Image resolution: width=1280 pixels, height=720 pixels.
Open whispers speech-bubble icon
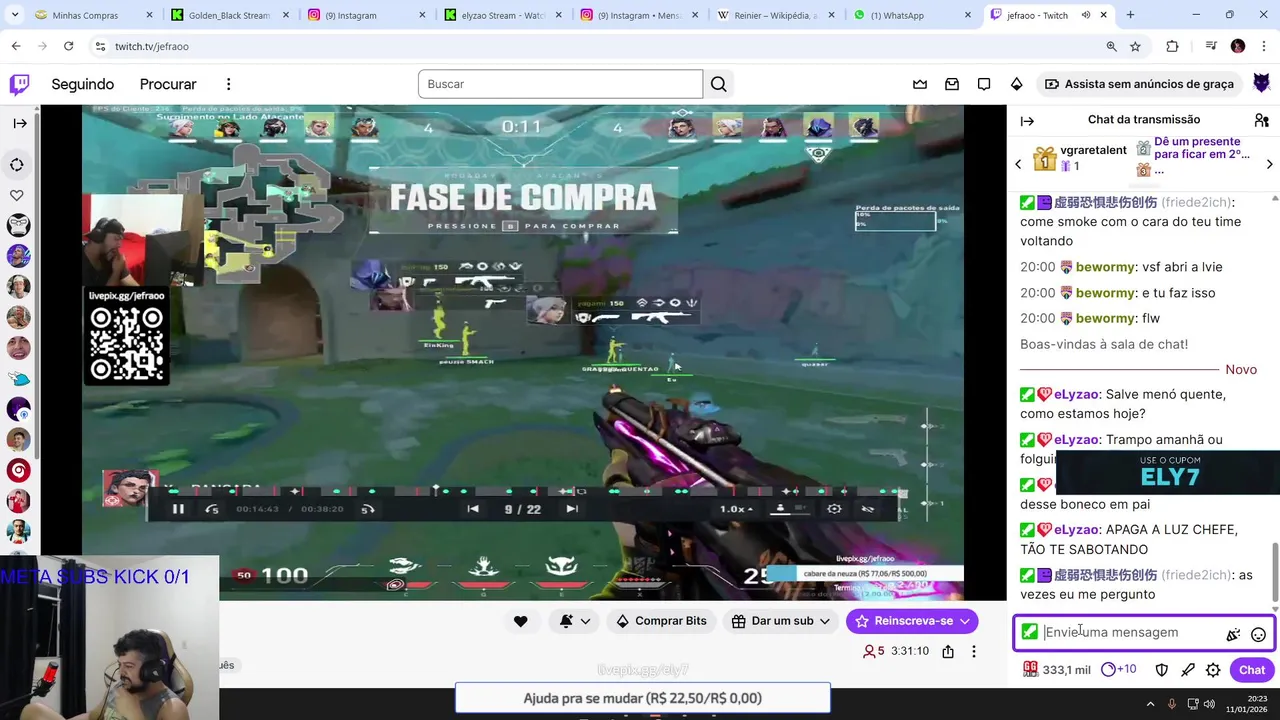click(x=984, y=84)
